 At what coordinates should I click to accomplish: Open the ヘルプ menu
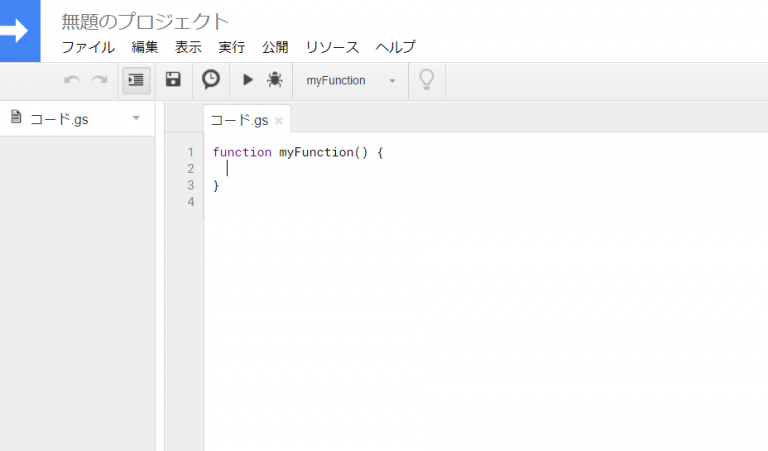point(396,47)
